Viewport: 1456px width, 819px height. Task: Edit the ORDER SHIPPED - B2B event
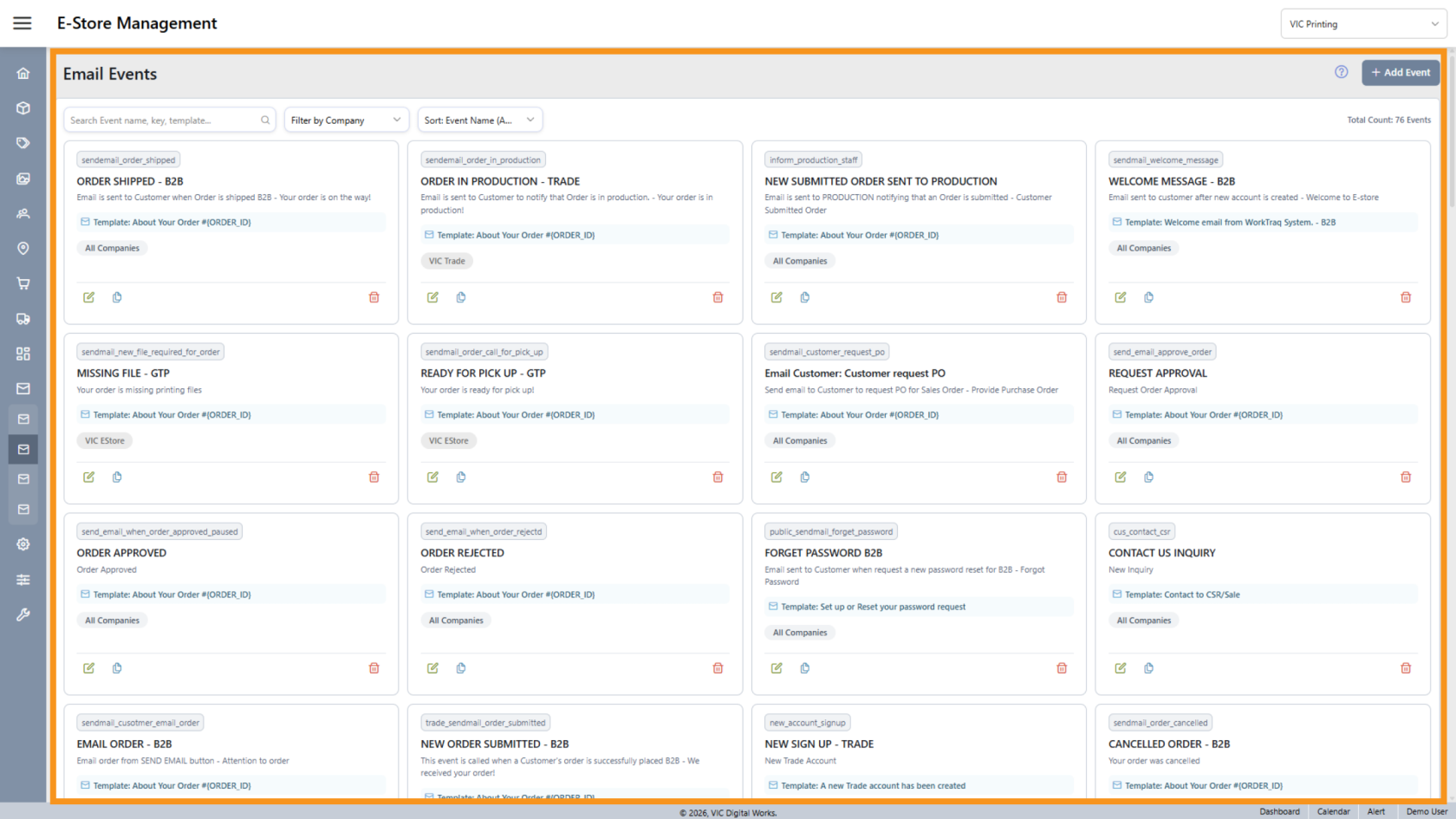(x=89, y=297)
